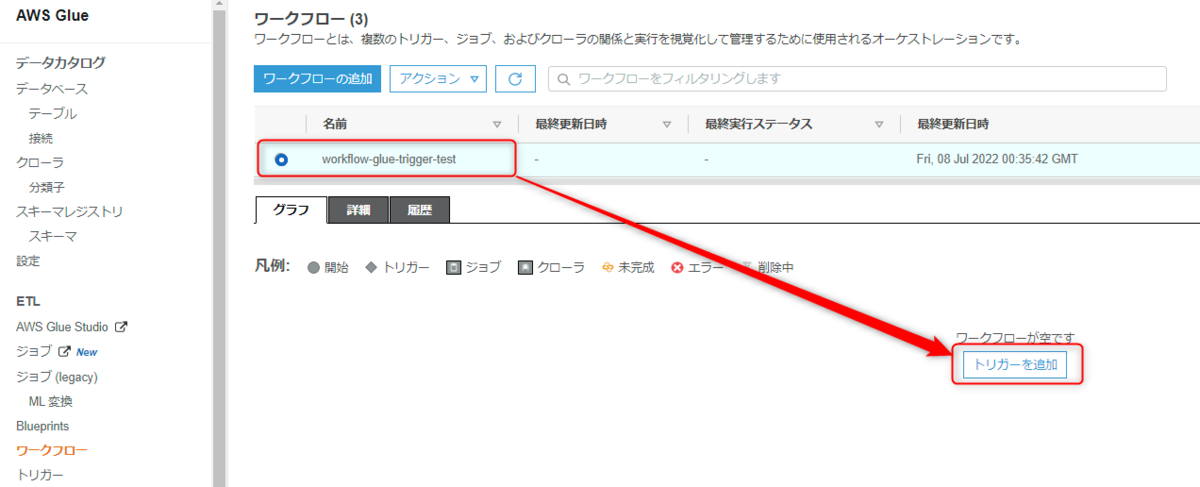Click the refresh workflows icon button

[x=515, y=79]
